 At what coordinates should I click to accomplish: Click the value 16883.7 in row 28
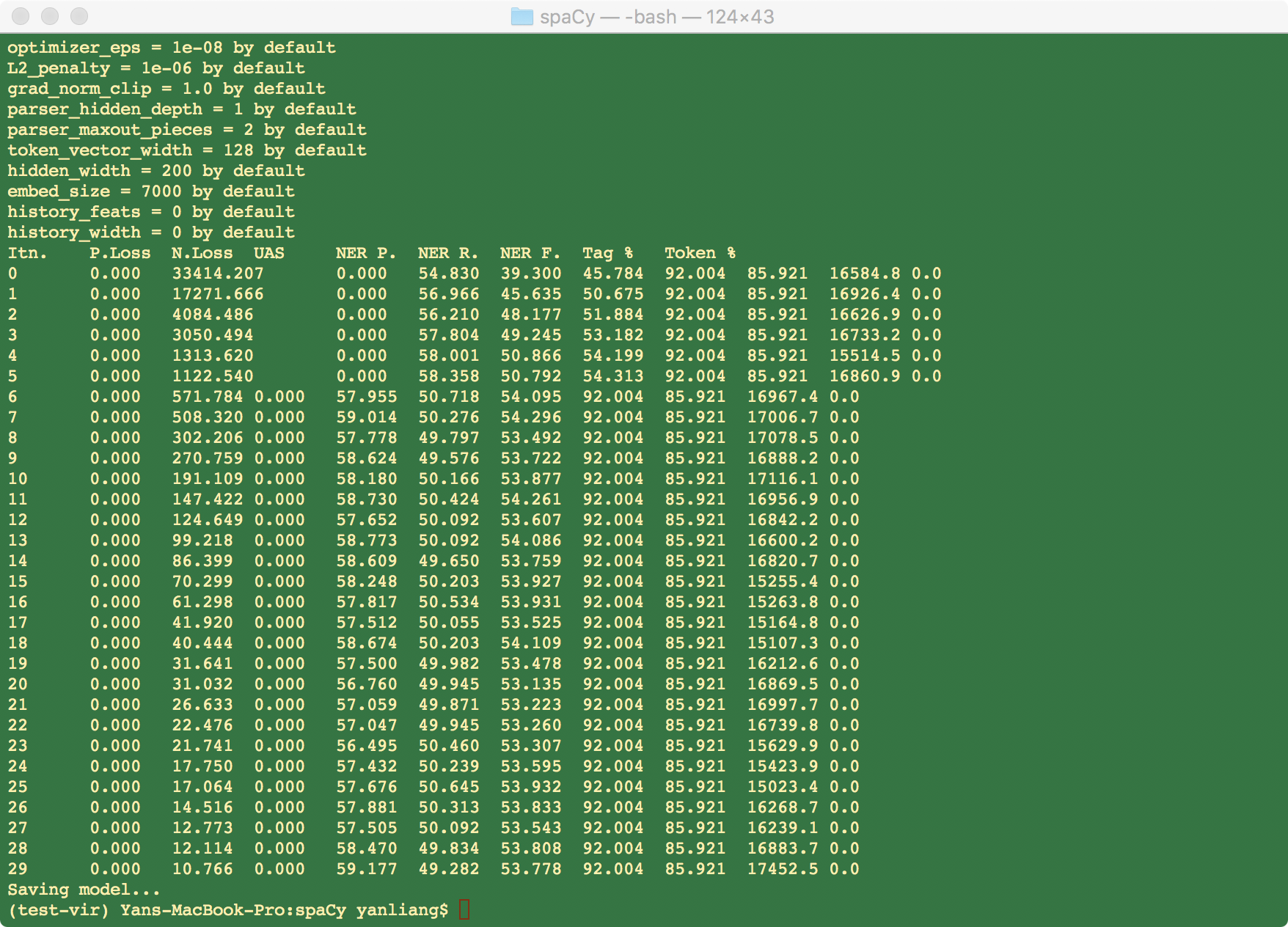click(783, 849)
